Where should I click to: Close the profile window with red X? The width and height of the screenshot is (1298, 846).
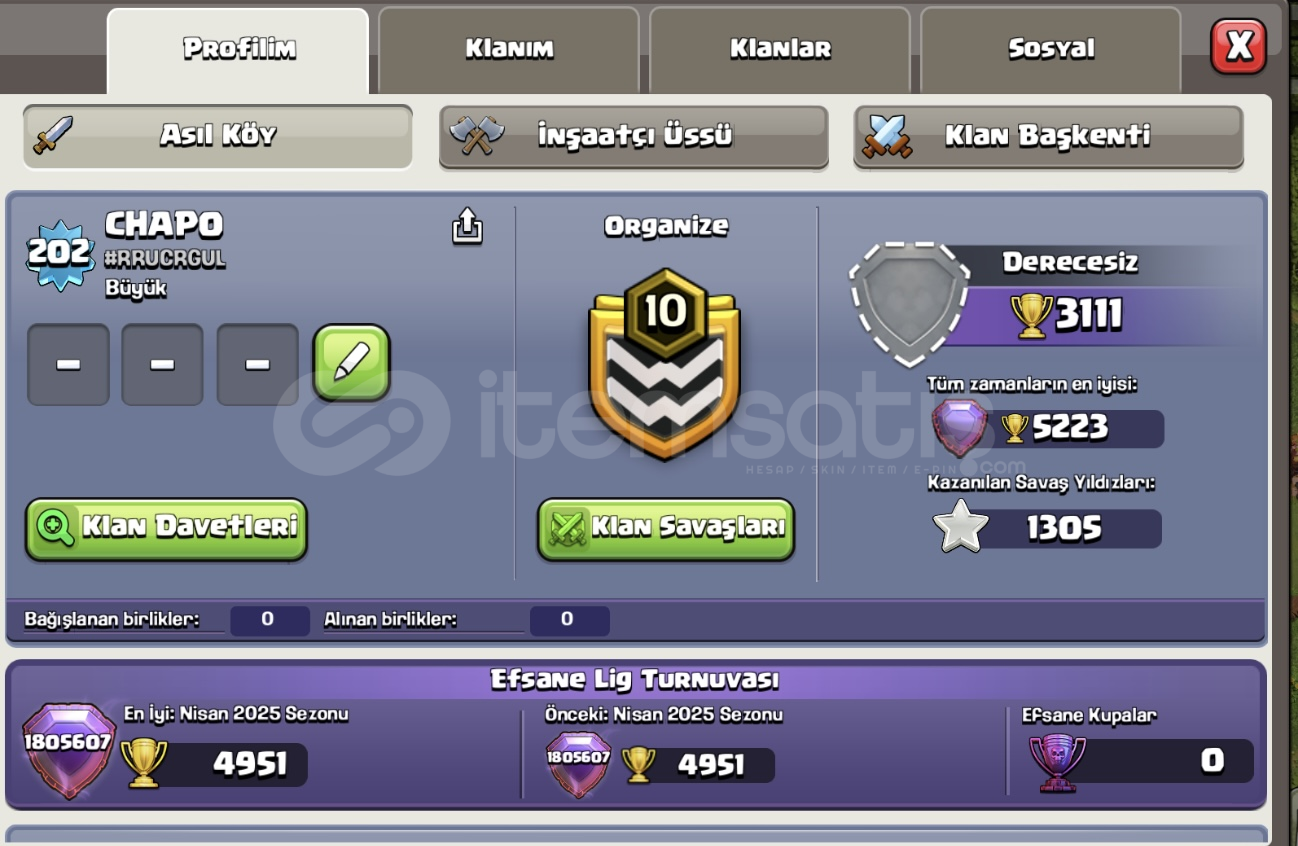[x=1239, y=47]
